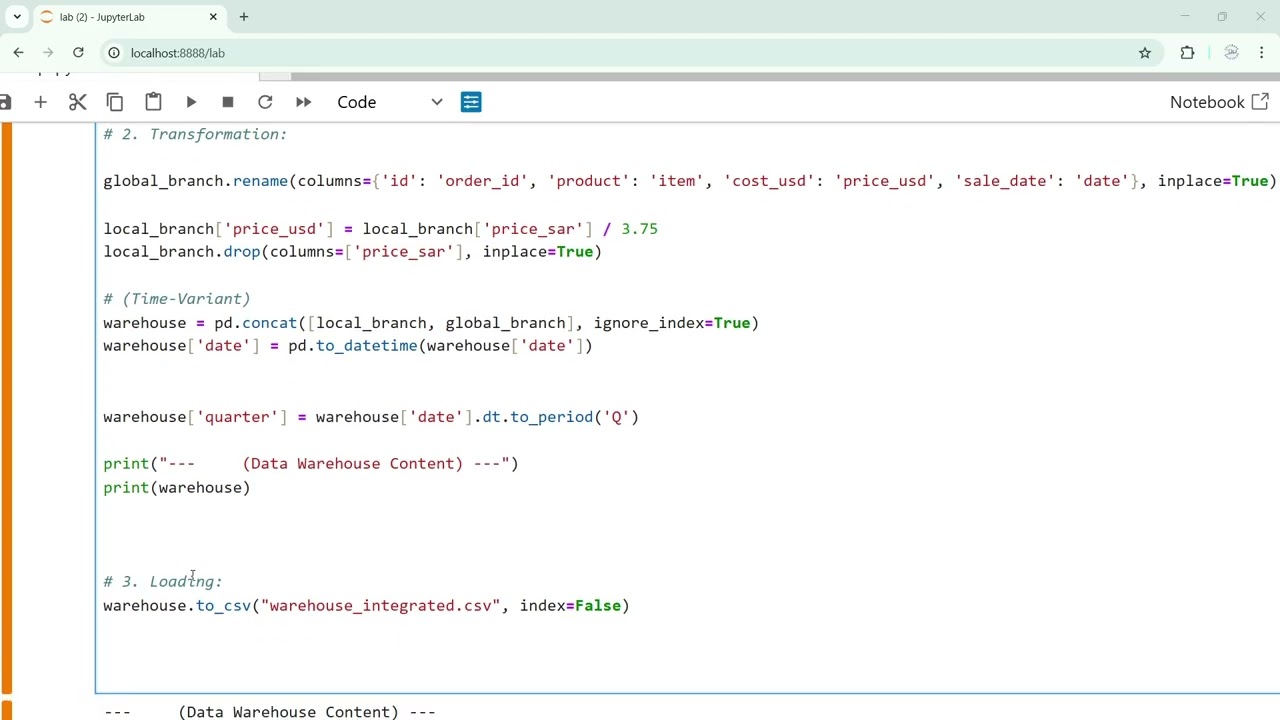This screenshot has height=720, width=1280.
Task: Click the global_branch.rename code line
Action: 690,181
